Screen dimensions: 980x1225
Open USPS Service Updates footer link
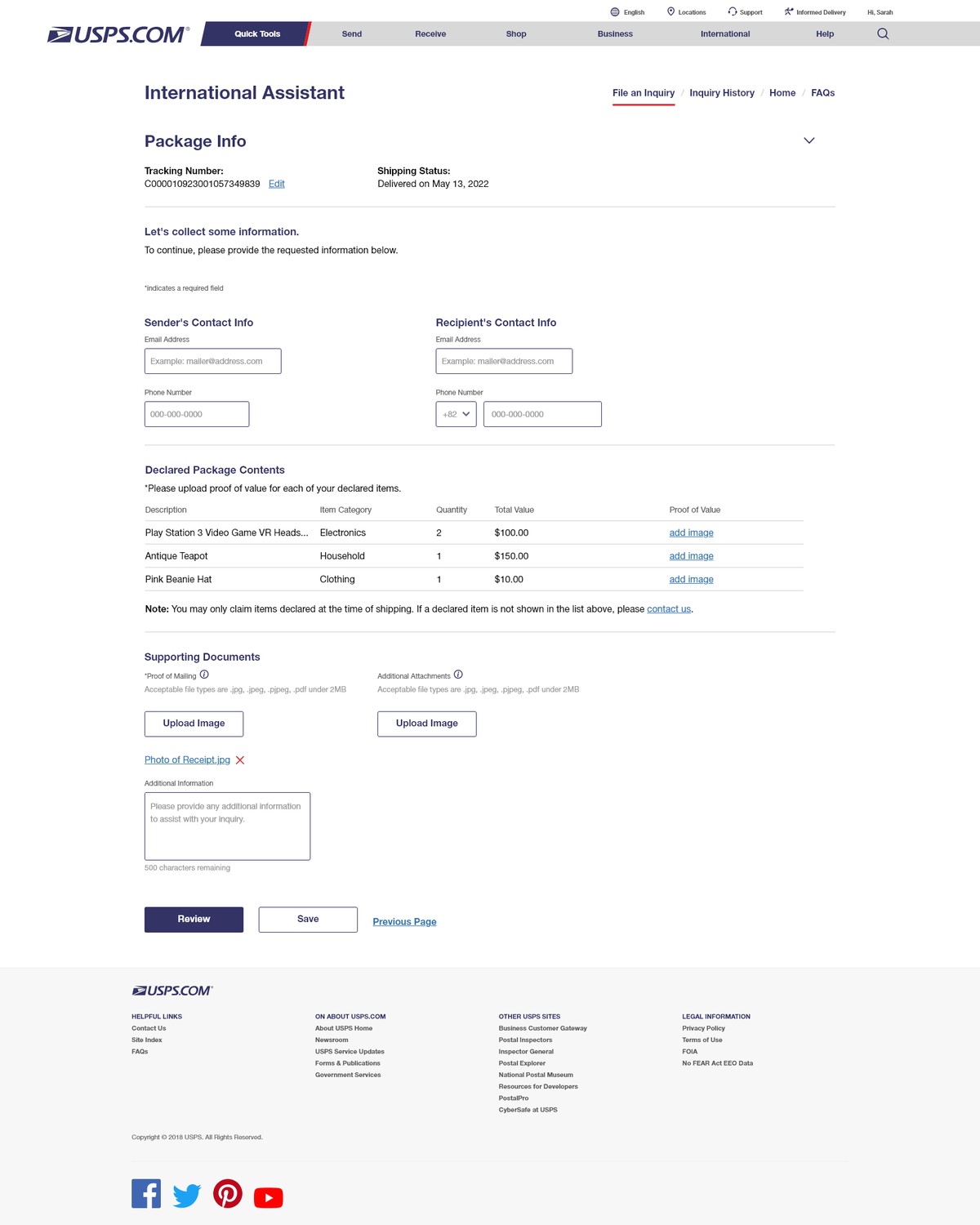tap(350, 1052)
